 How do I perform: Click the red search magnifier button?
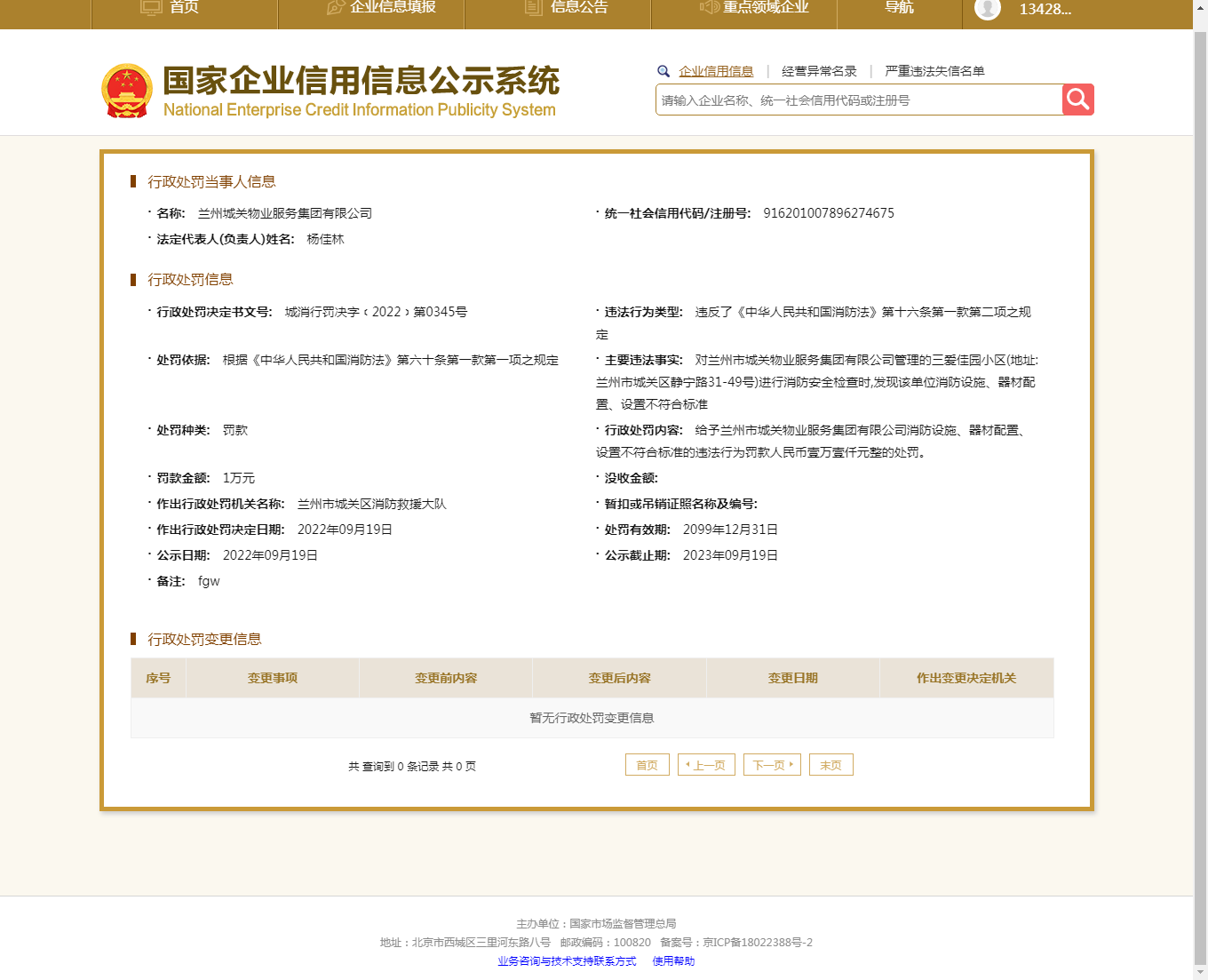pyautogui.click(x=1077, y=100)
